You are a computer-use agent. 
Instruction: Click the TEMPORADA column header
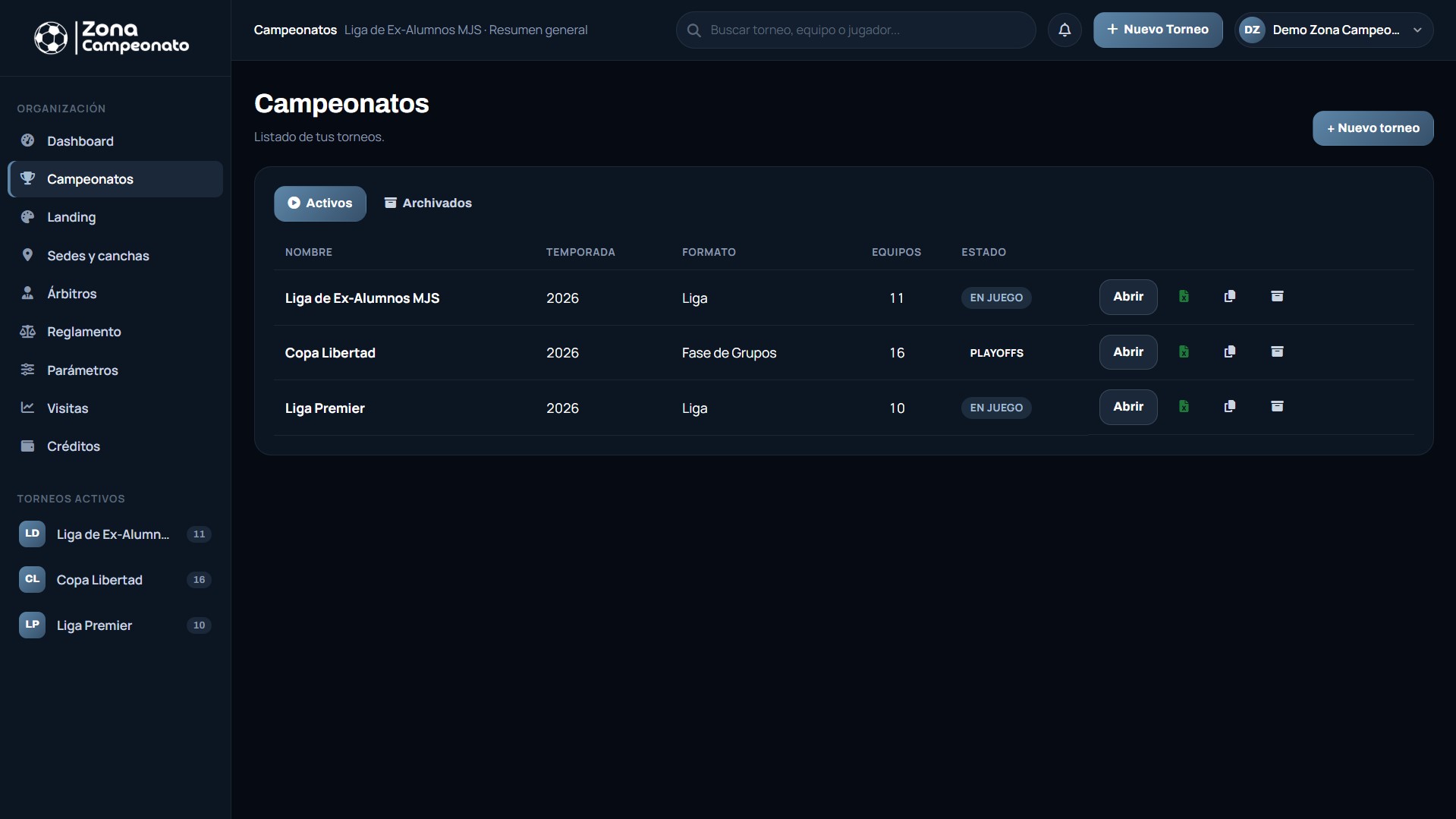[580, 252]
